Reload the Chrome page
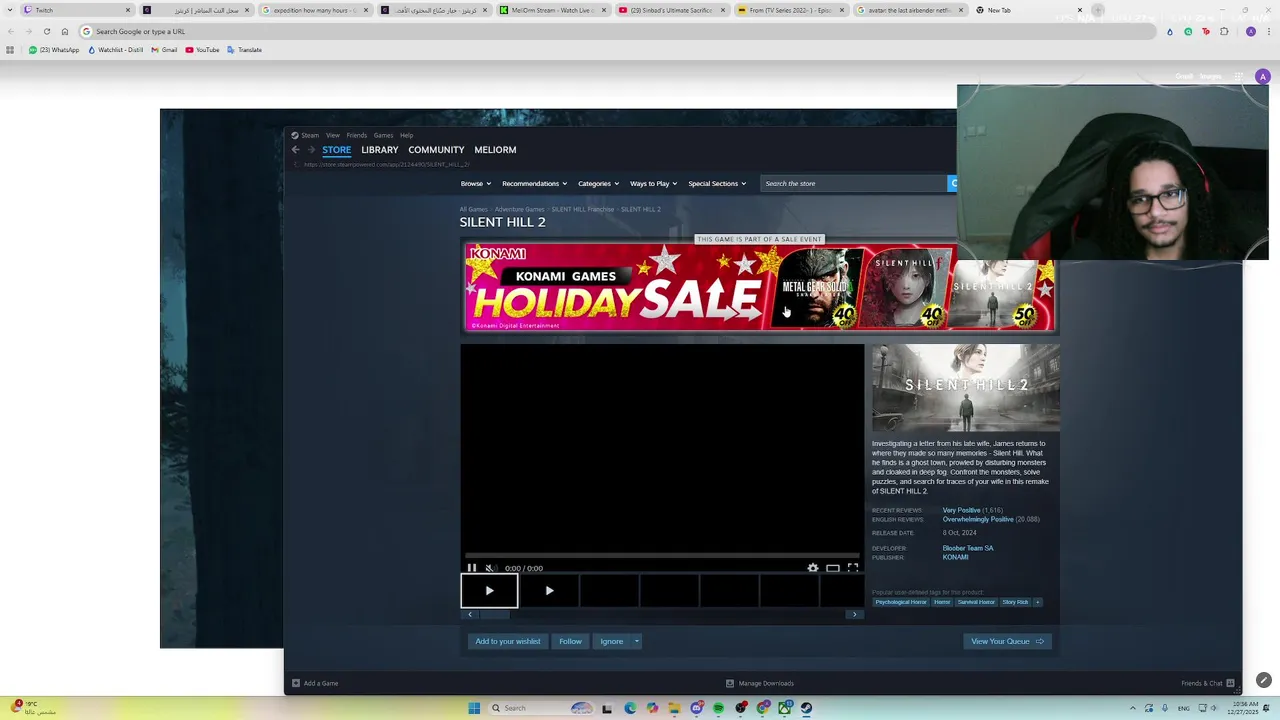 tap(46, 31)
